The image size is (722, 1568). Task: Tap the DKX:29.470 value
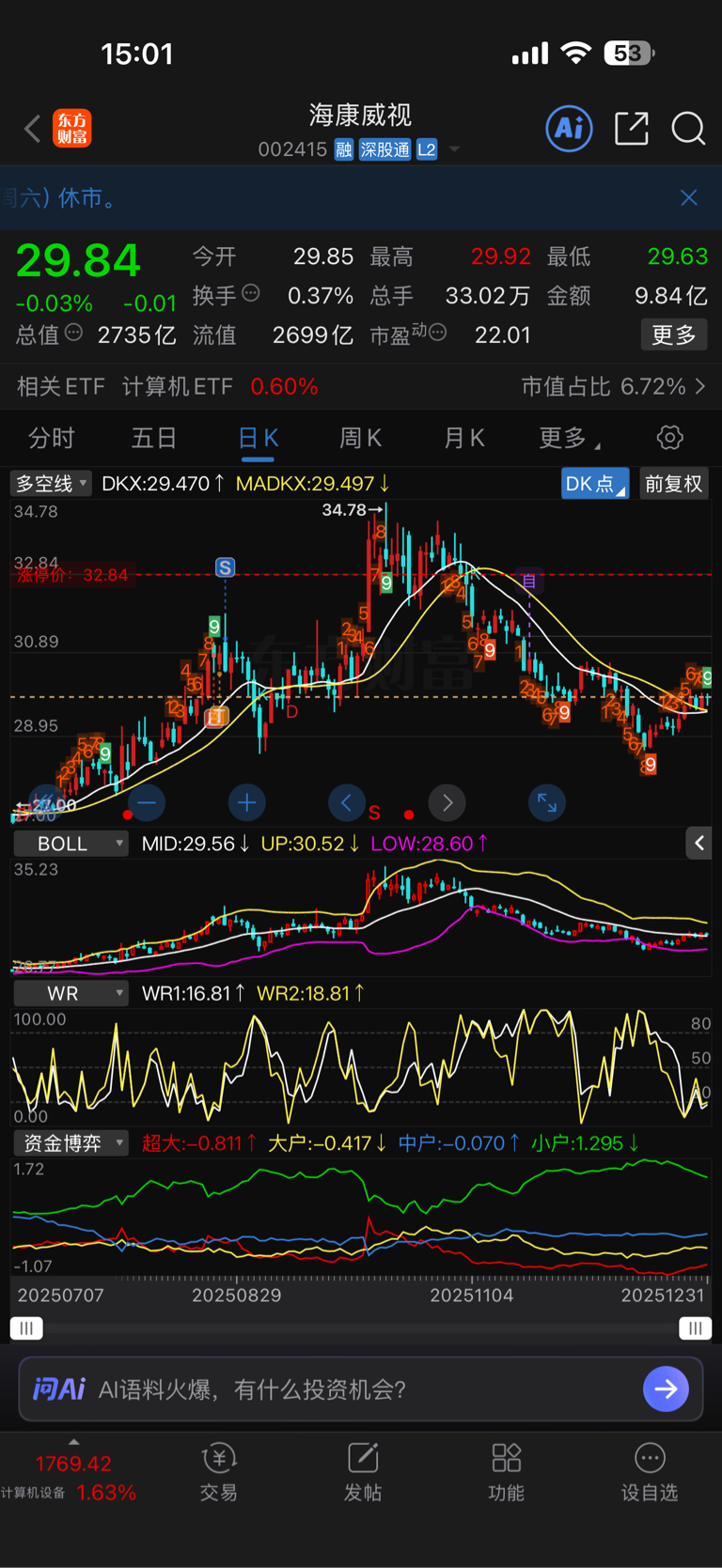coord(163,484)
